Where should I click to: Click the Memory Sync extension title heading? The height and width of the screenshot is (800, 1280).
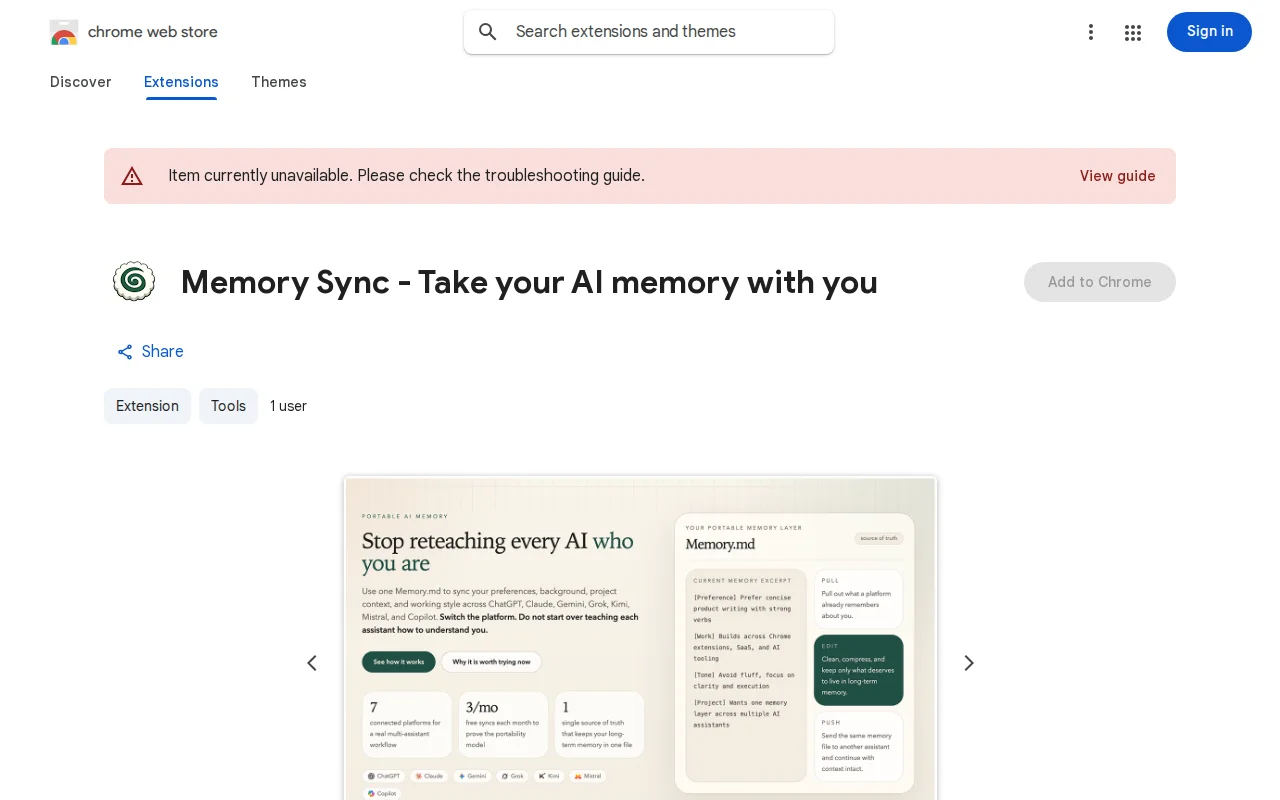coord(529,282)
